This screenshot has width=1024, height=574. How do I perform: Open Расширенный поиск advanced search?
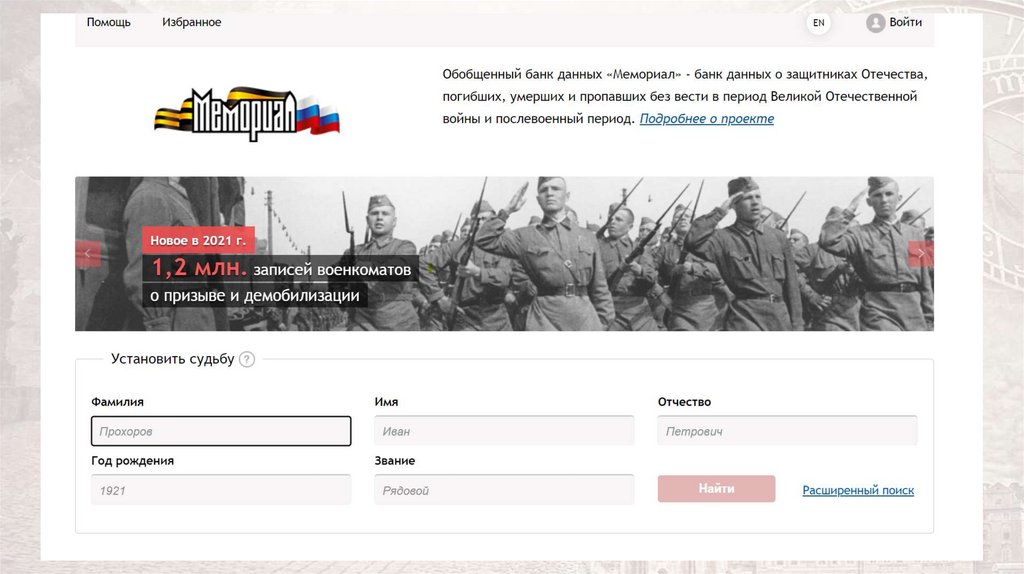858,490
